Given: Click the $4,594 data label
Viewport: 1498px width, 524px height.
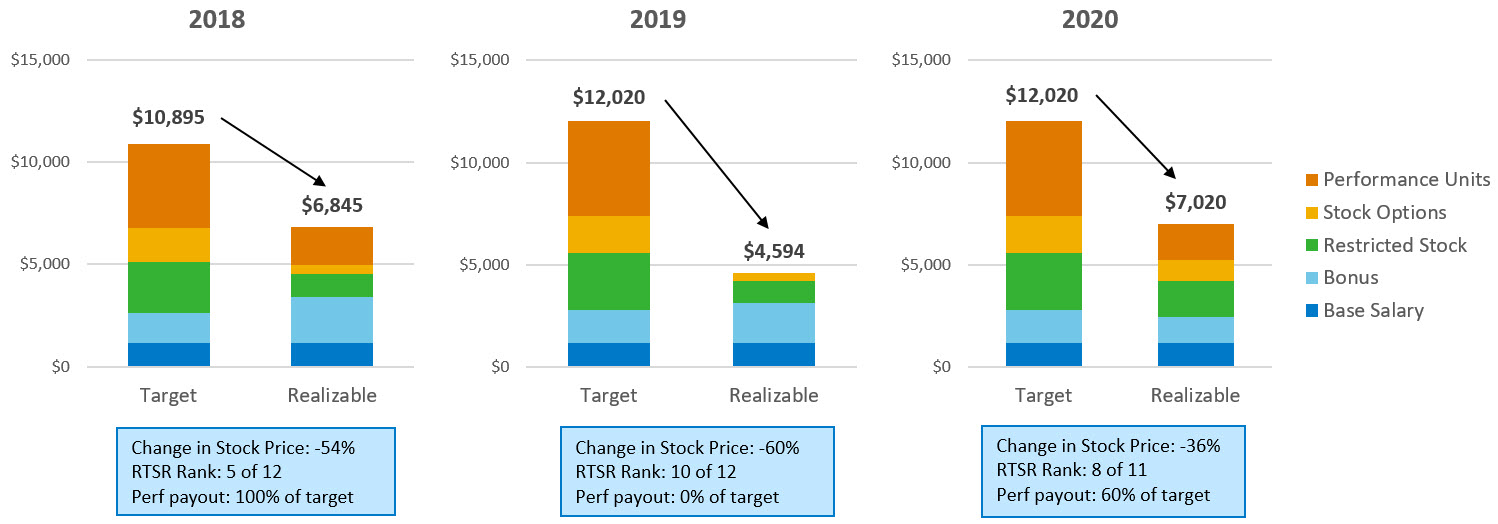Looking at the screenshot, I should point(773,250).
